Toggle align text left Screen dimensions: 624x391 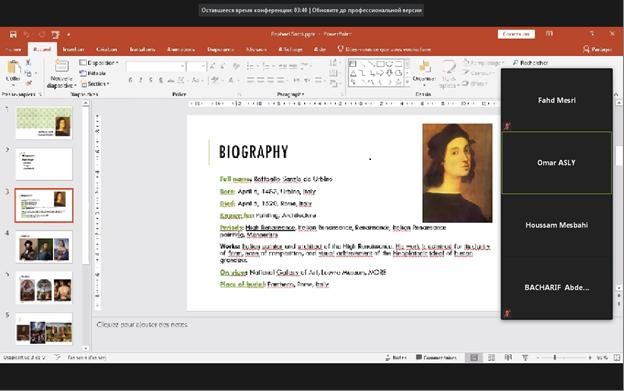[250, 80]
